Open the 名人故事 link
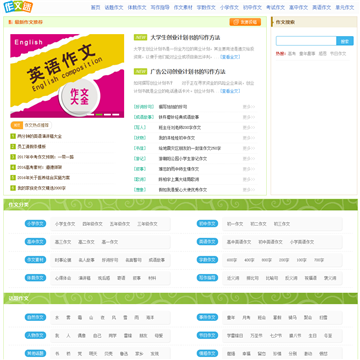This screenshot has height=360, width=360. coord(86,260)
